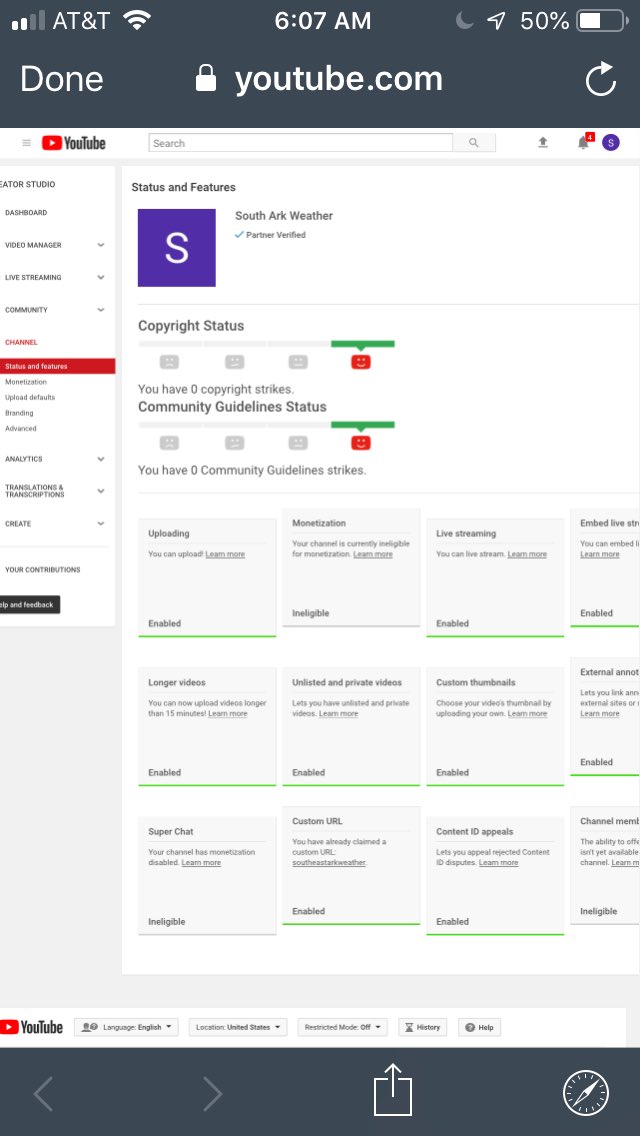Click Learn more in Custom thumbnails card
640x1136 pixels.
[527, 714]
